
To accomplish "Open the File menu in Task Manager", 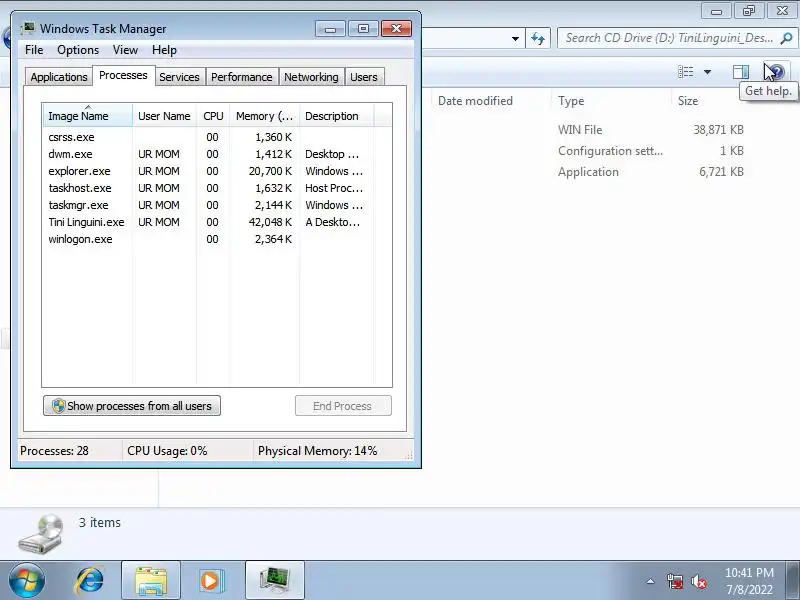I will click(x=34, y=50).
